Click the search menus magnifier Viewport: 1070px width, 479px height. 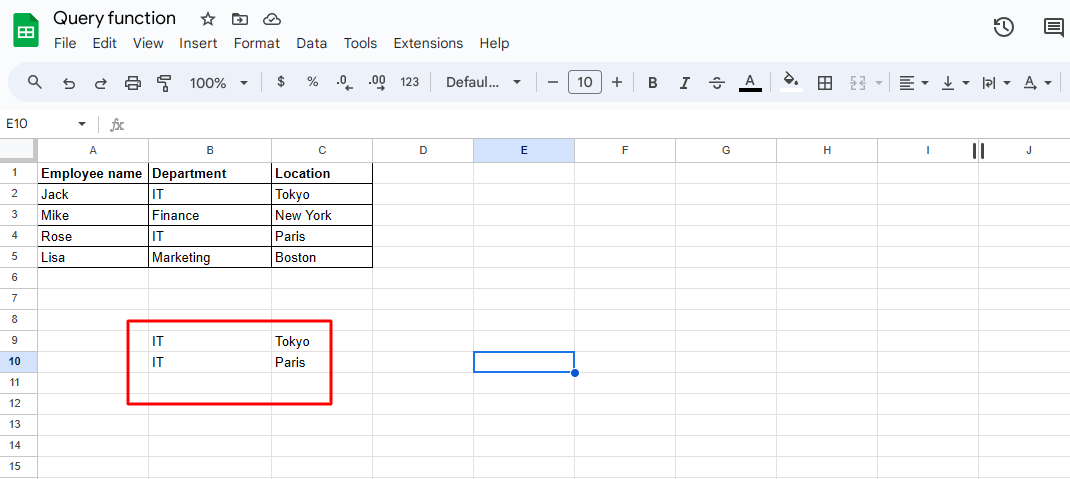pyautogui.click(x=35, y=83)
